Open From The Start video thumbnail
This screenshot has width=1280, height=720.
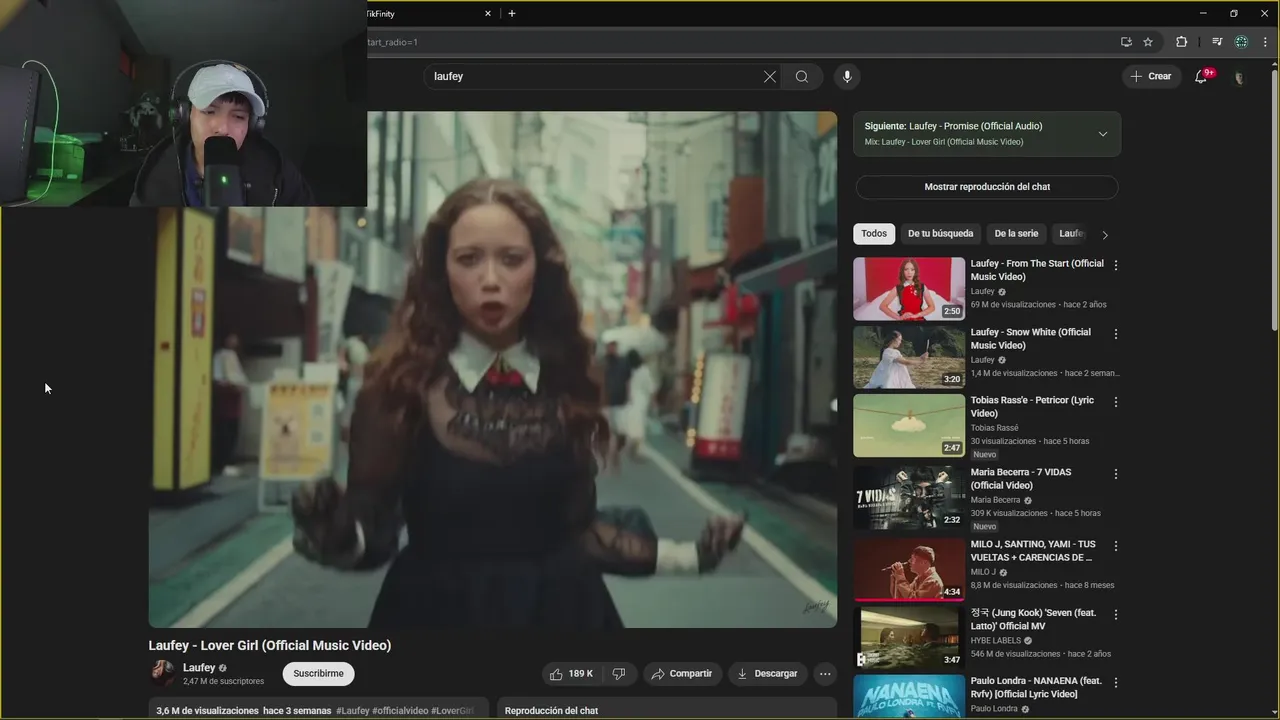click(909, 289)
